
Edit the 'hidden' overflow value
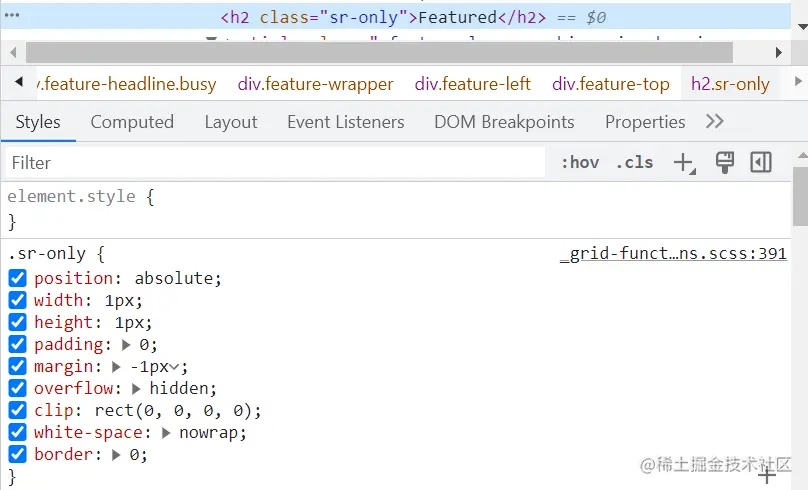tap(179, 388)
